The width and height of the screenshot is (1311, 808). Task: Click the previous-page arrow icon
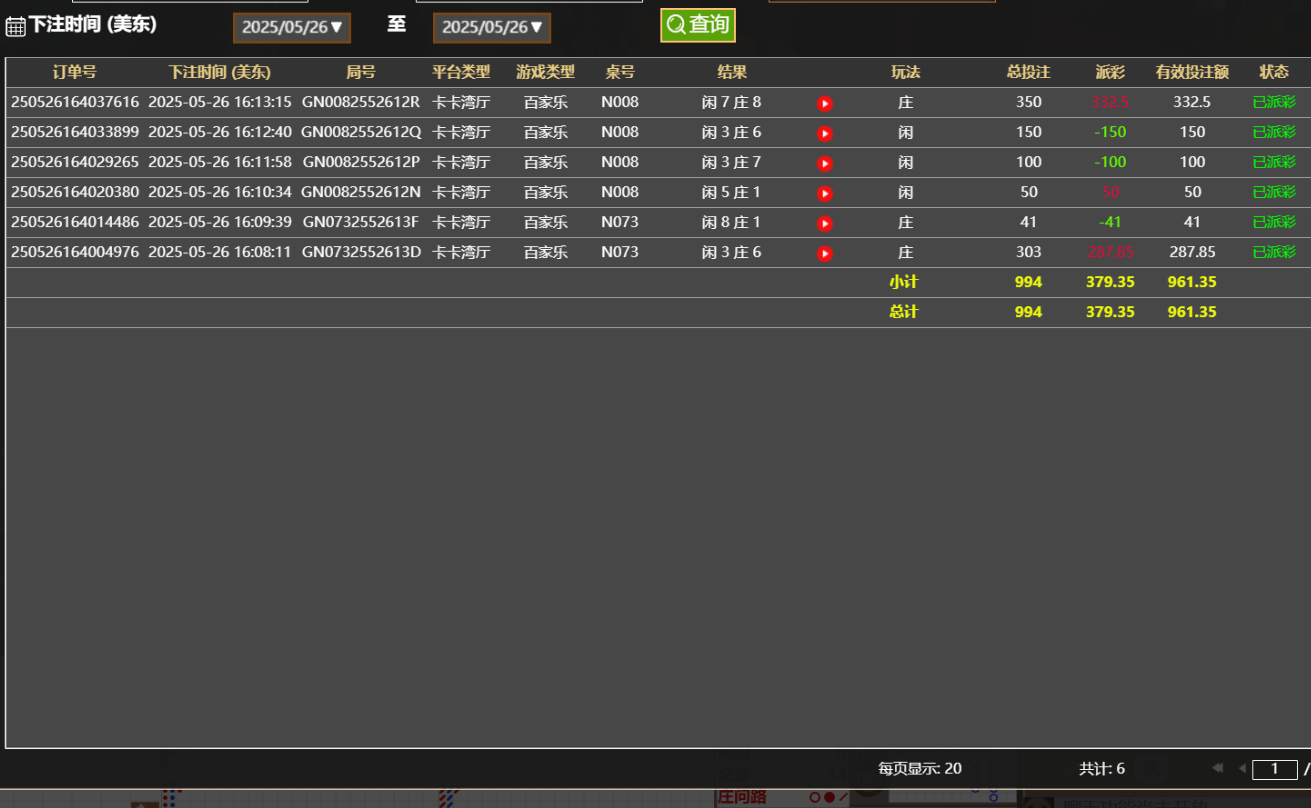(x=1242, y=768)
